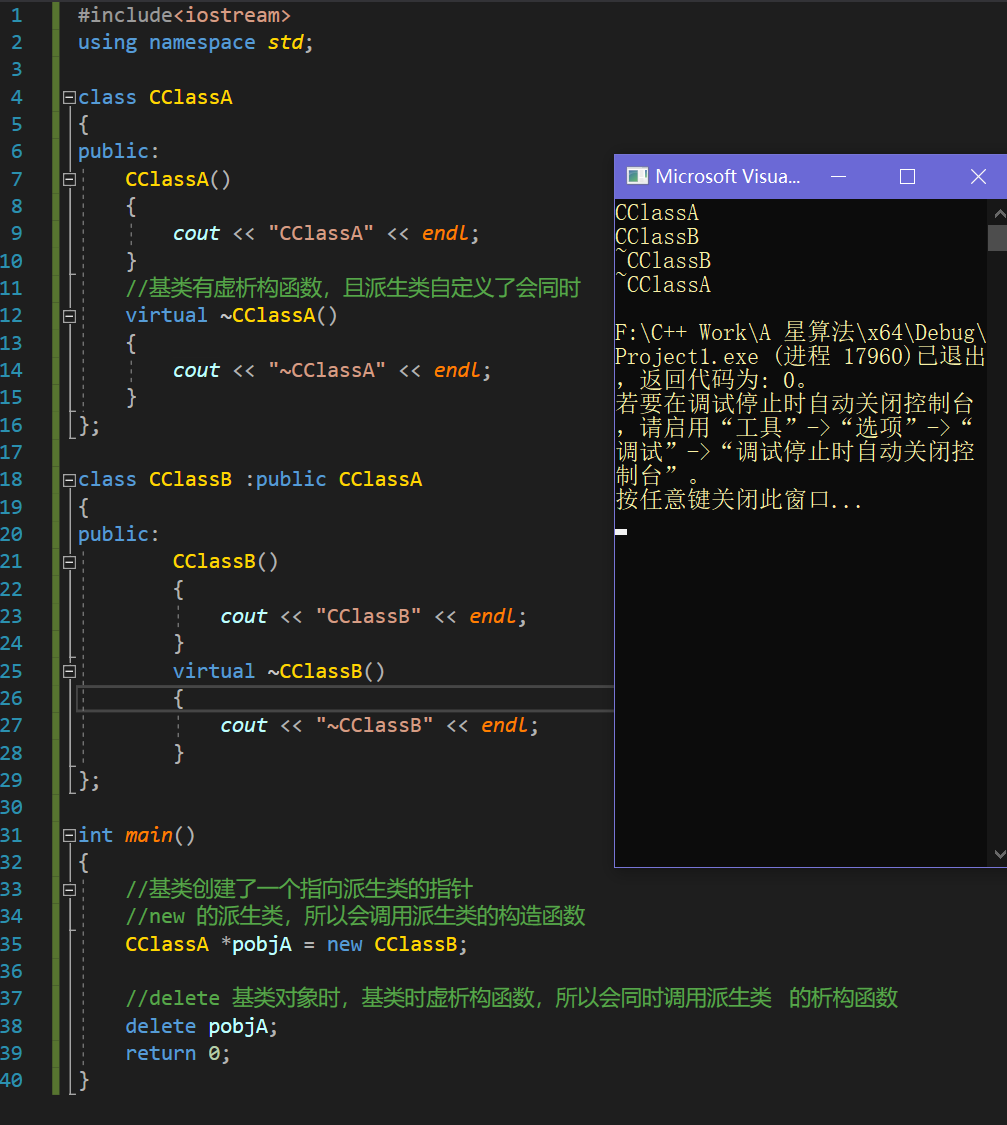Click '~CClassA' output line in console
Screen dimensions: 1007x1125
pyautogui.click(x=663, y=285)
